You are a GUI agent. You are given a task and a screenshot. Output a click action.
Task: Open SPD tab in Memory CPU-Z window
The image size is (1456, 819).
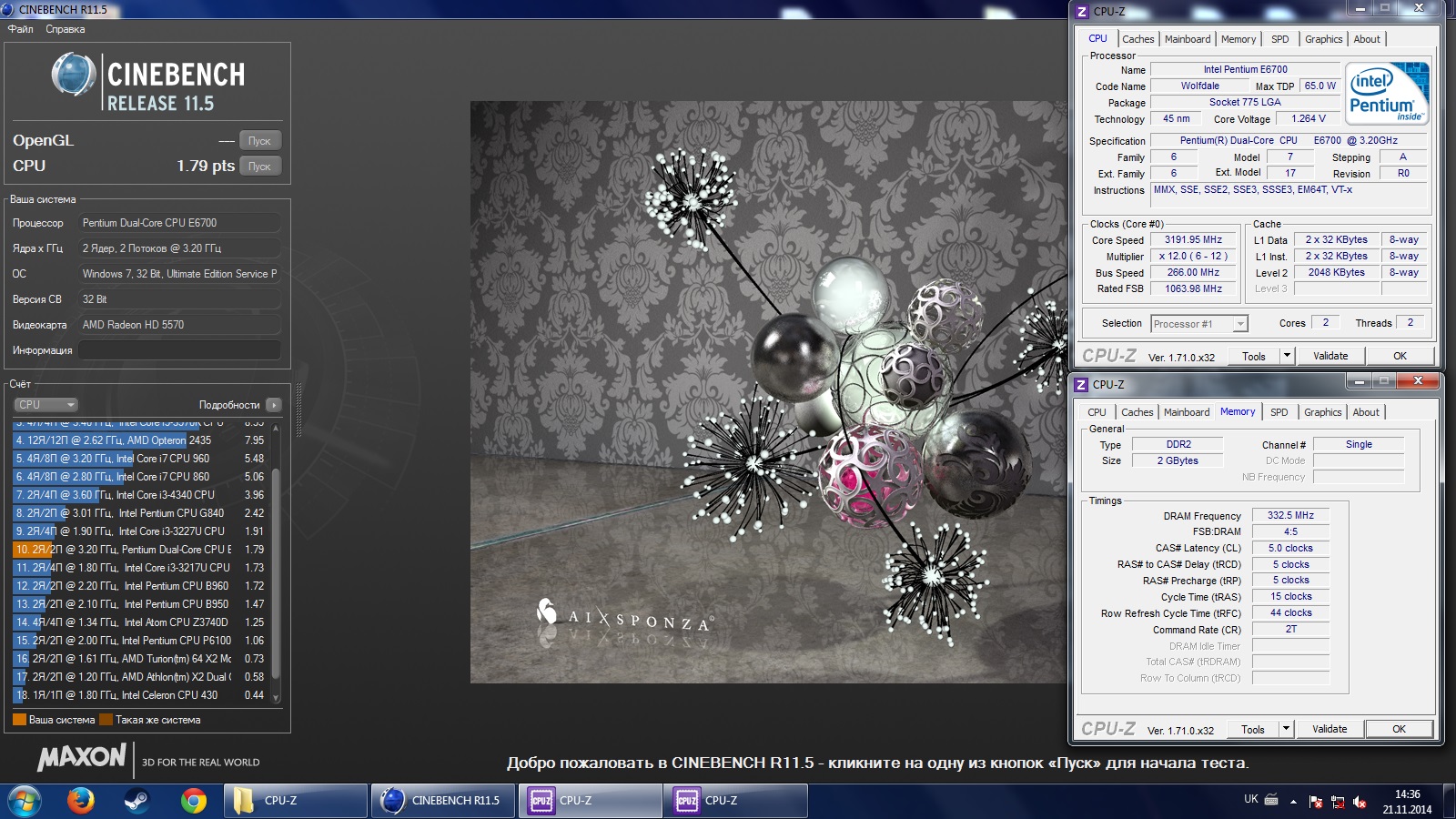1279,412
